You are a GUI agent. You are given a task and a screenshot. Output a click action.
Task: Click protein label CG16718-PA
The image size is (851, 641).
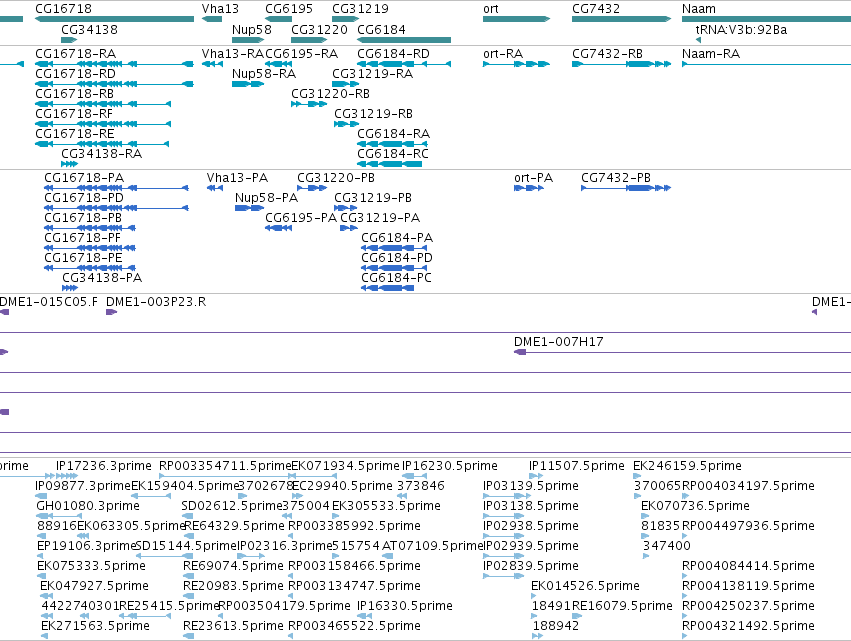point(84,178)
